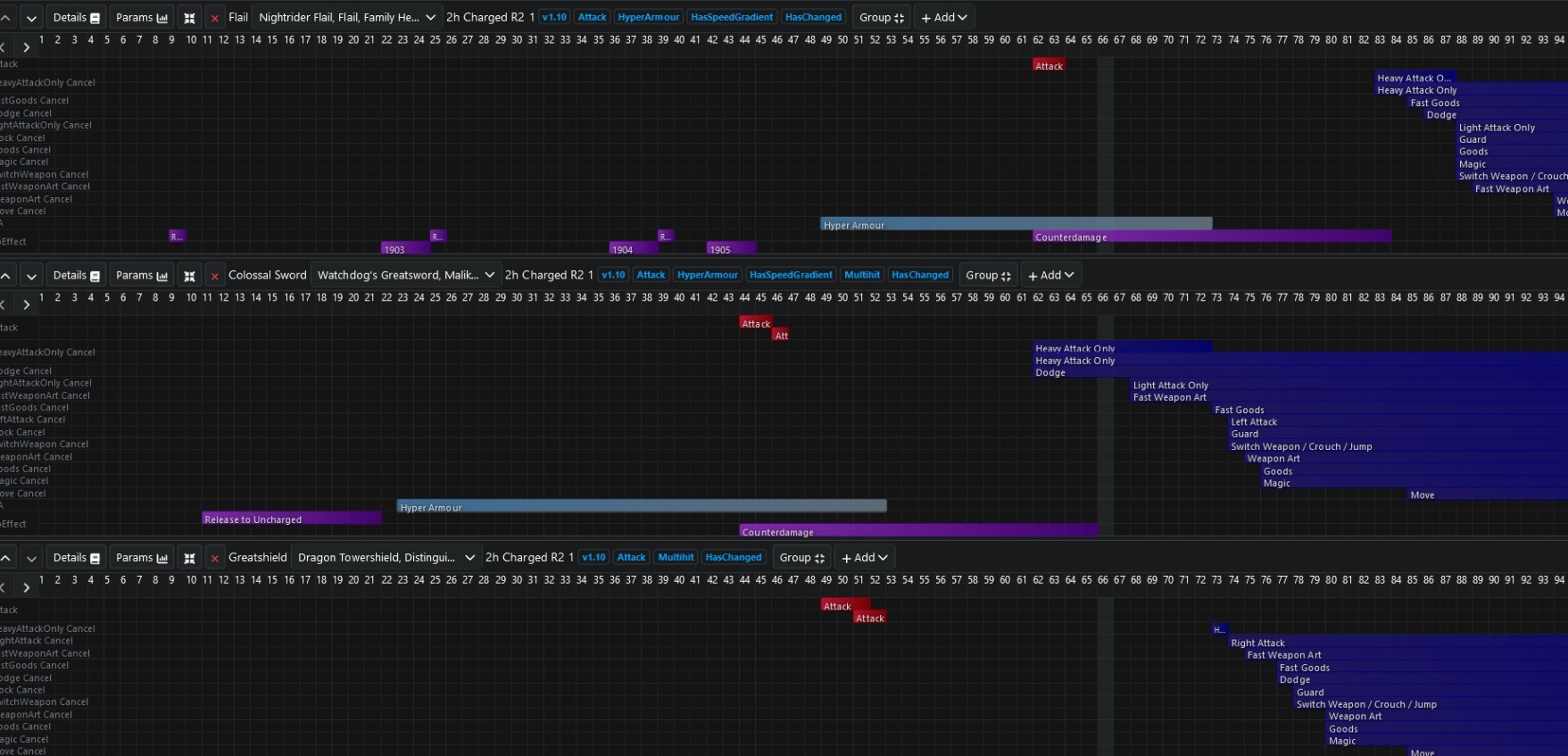Step timeline back arrow in Colossal Sword panel
1568x756 pixels.
click(x=4, y=305)
